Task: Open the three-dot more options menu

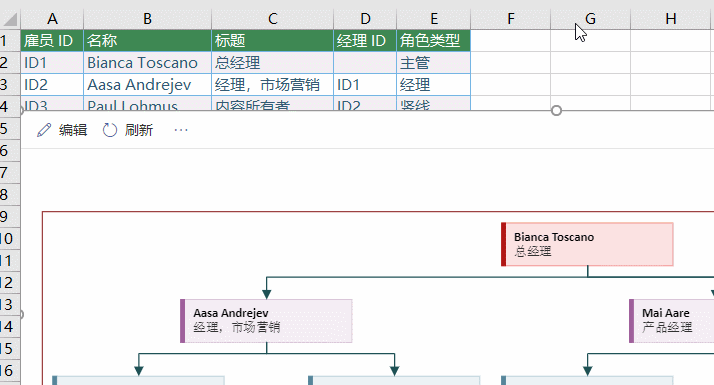Action: point(181,130)
